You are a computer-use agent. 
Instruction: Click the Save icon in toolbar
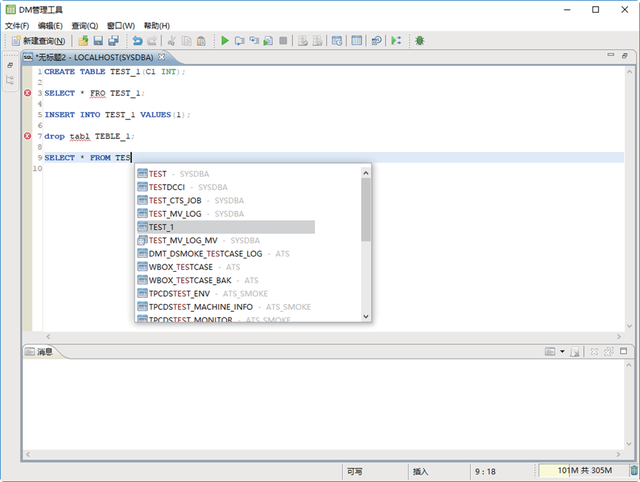tap(99, 41)
